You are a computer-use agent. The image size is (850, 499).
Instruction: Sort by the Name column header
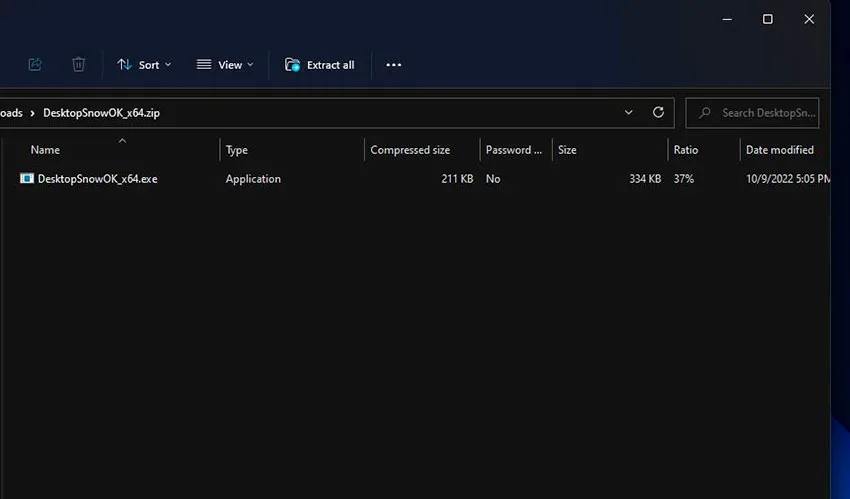point(45,150)
